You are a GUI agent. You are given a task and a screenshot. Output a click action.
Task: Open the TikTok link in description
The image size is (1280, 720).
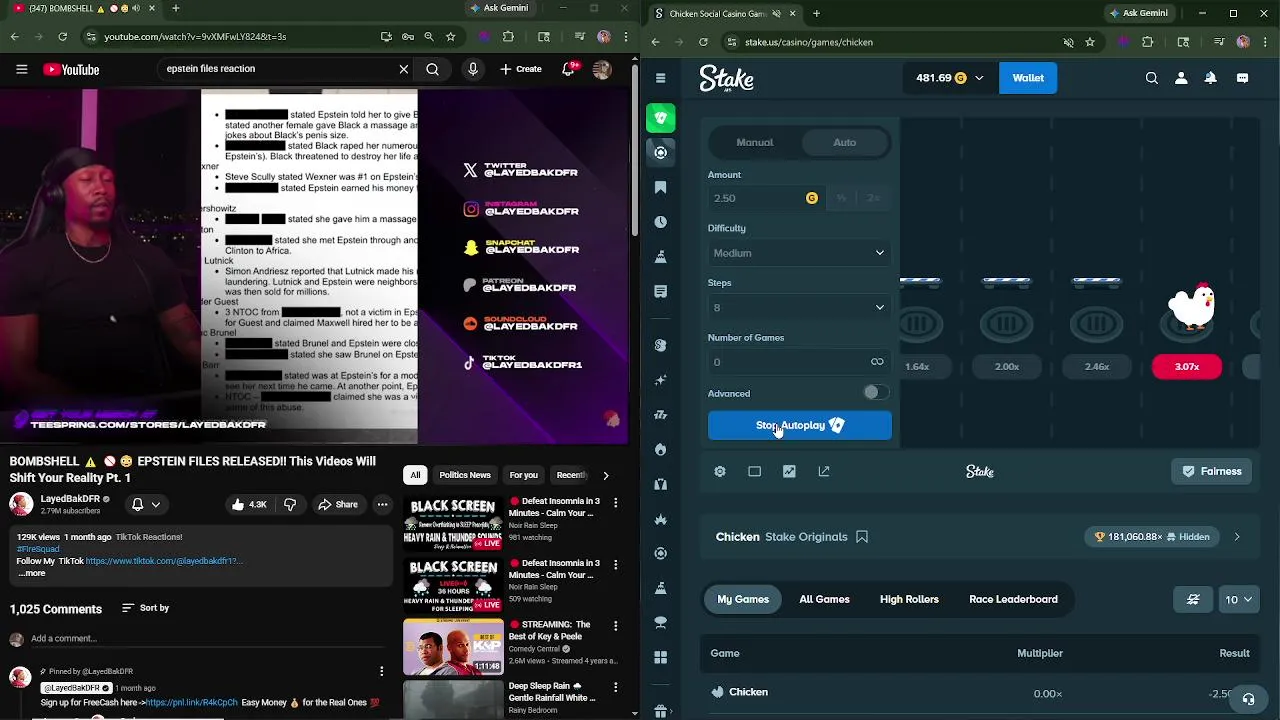click(x=163, y=561)
